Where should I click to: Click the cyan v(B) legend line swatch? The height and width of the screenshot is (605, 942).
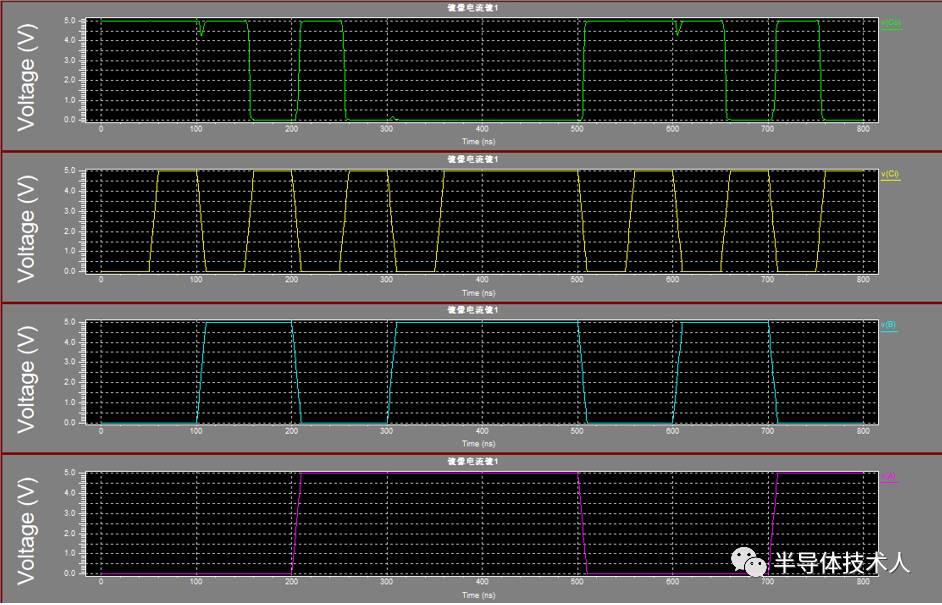click(890, 331)
